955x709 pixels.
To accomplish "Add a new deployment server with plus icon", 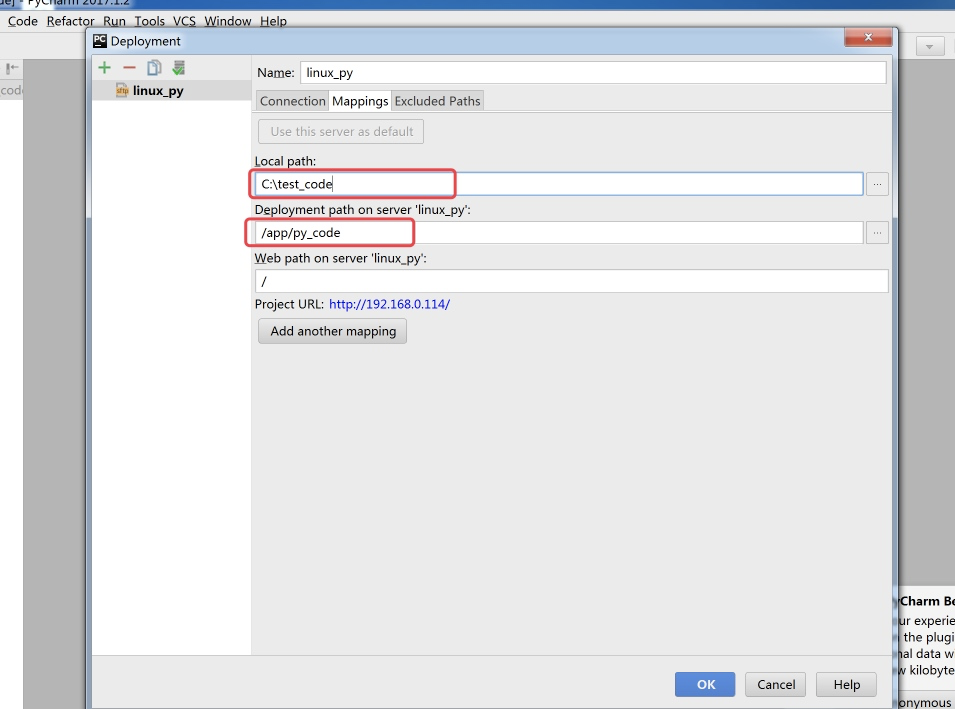I will [x=105, y=68].
